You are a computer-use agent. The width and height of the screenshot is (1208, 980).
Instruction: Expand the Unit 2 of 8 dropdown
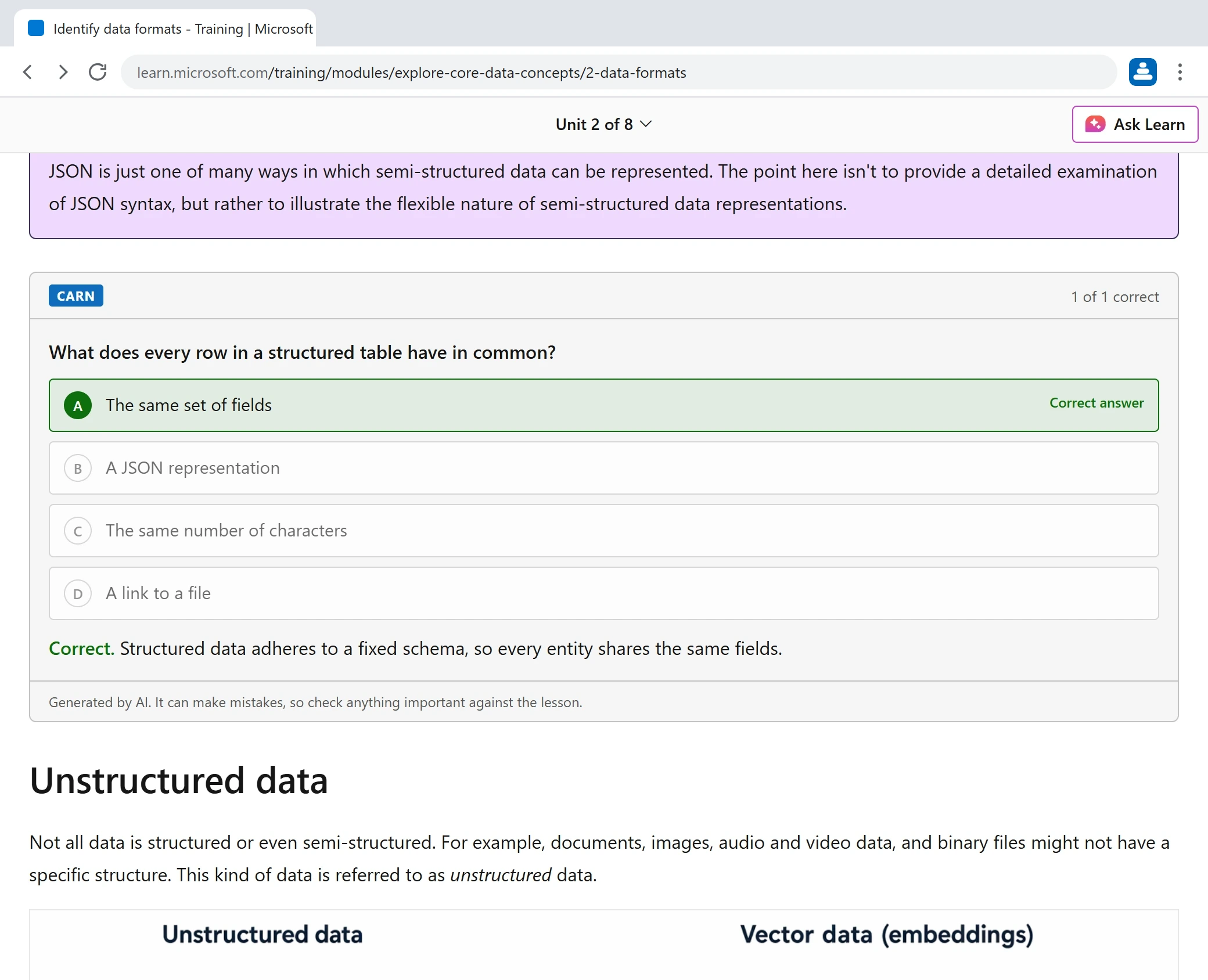pyautogui.click(x=603, y=124)
